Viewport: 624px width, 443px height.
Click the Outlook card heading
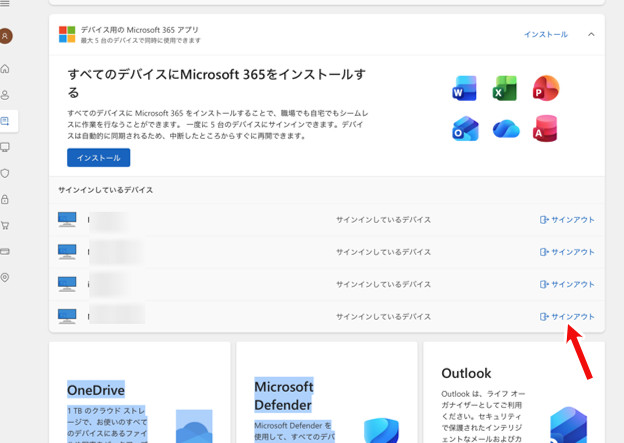click(466, 373)
